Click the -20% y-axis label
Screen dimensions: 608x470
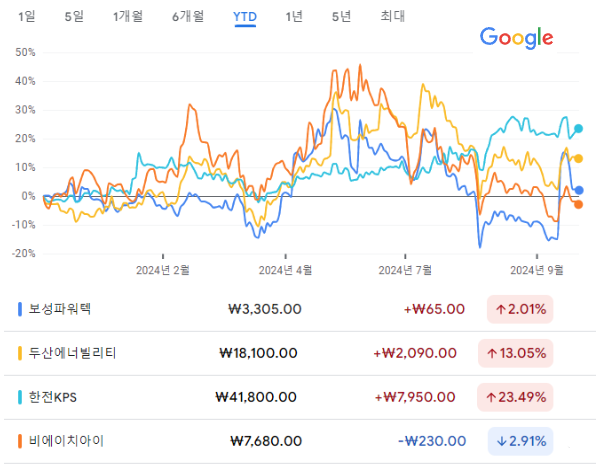24,254
